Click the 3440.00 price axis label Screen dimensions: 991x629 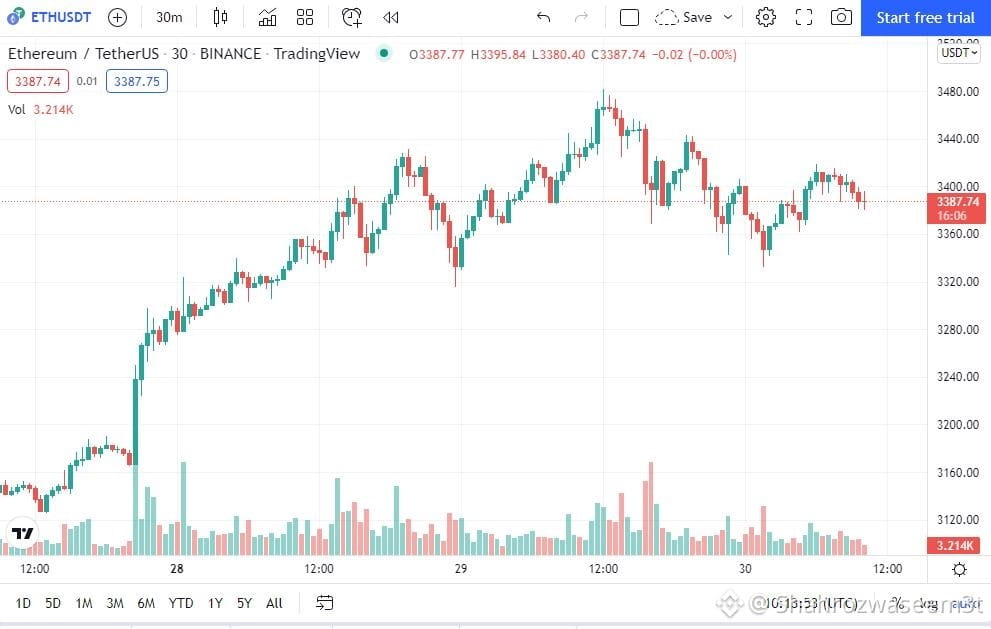click(958, 138)
